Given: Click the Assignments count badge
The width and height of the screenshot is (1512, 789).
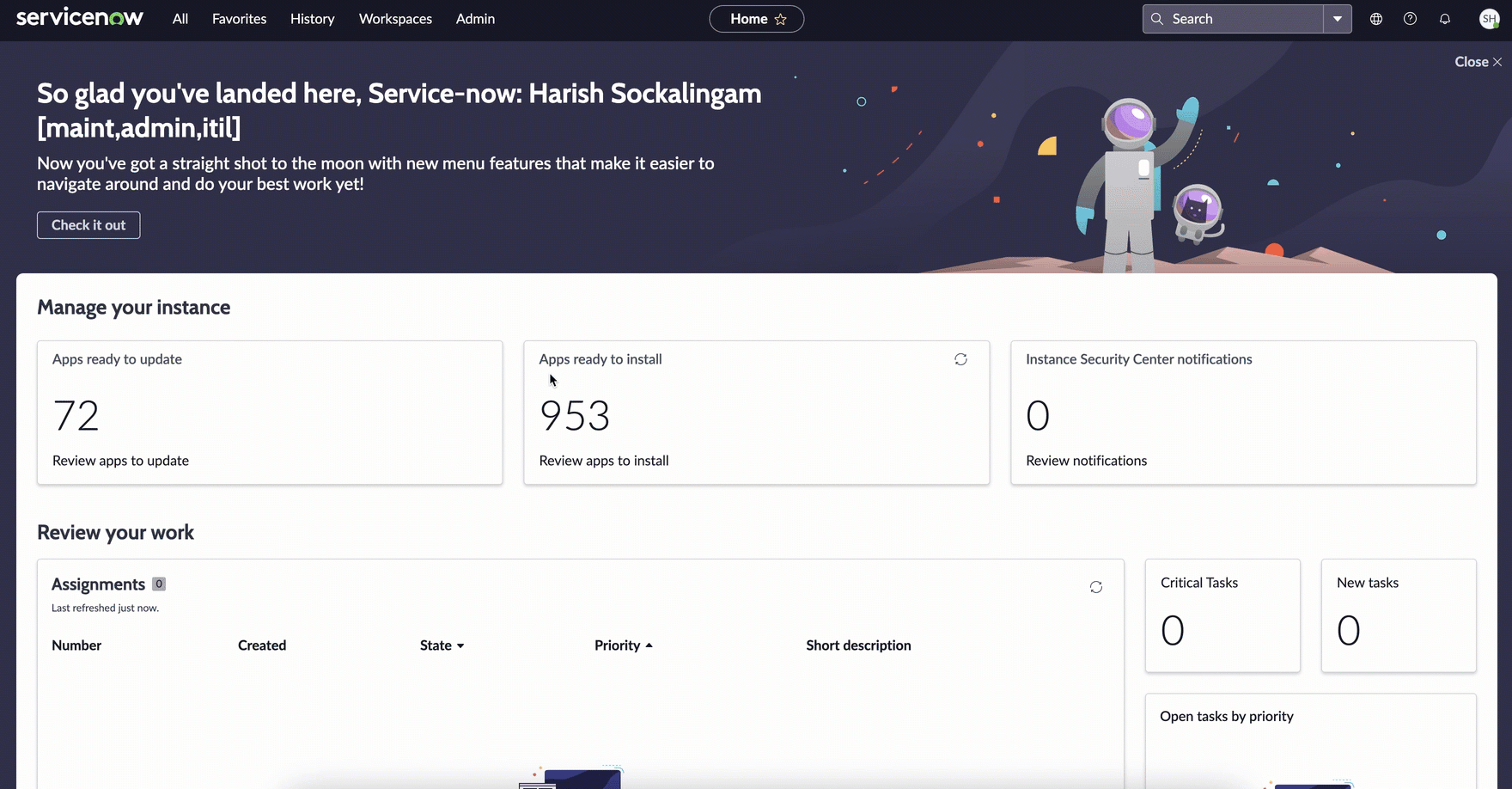Looking at the screenshot, I should tap(159, 584).
